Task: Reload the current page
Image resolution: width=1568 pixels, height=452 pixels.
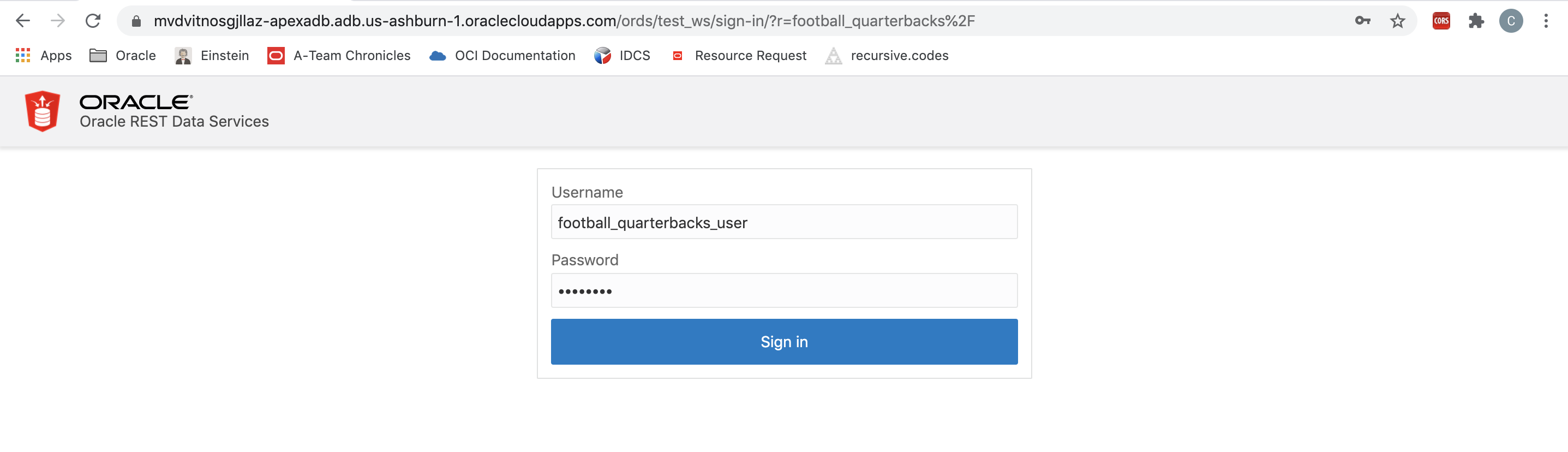Action: click(93, 20)
